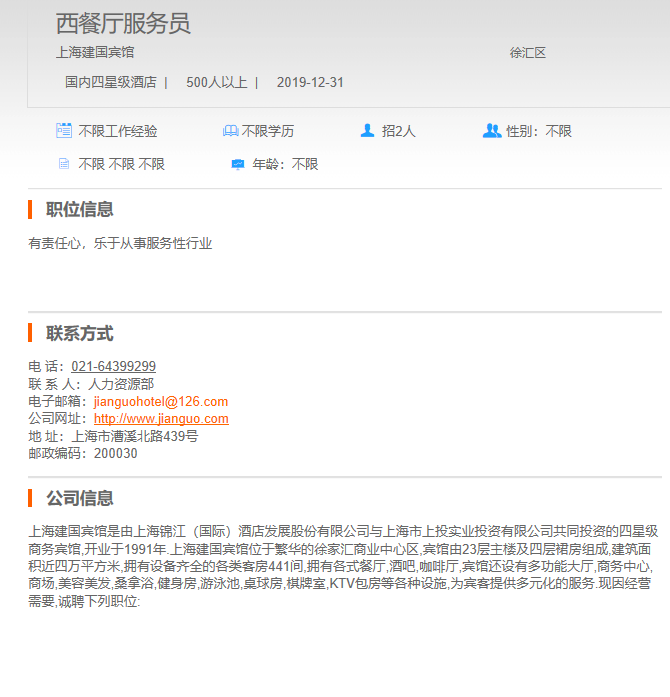Click the 2019-12-31 date
The width and height of the screenshot is (670, 697).
[310, 83]
